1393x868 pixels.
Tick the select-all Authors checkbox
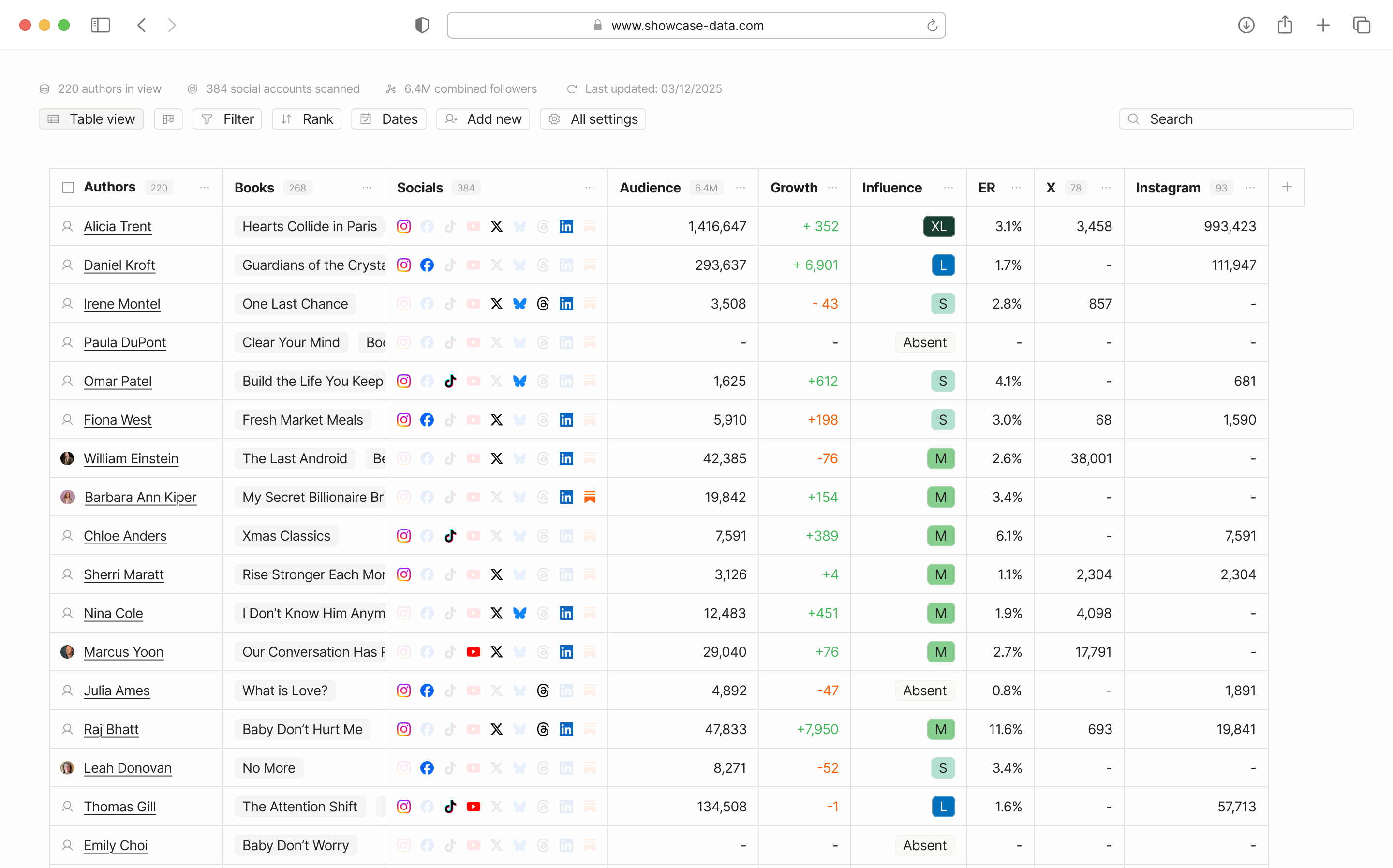coord(68,188)
